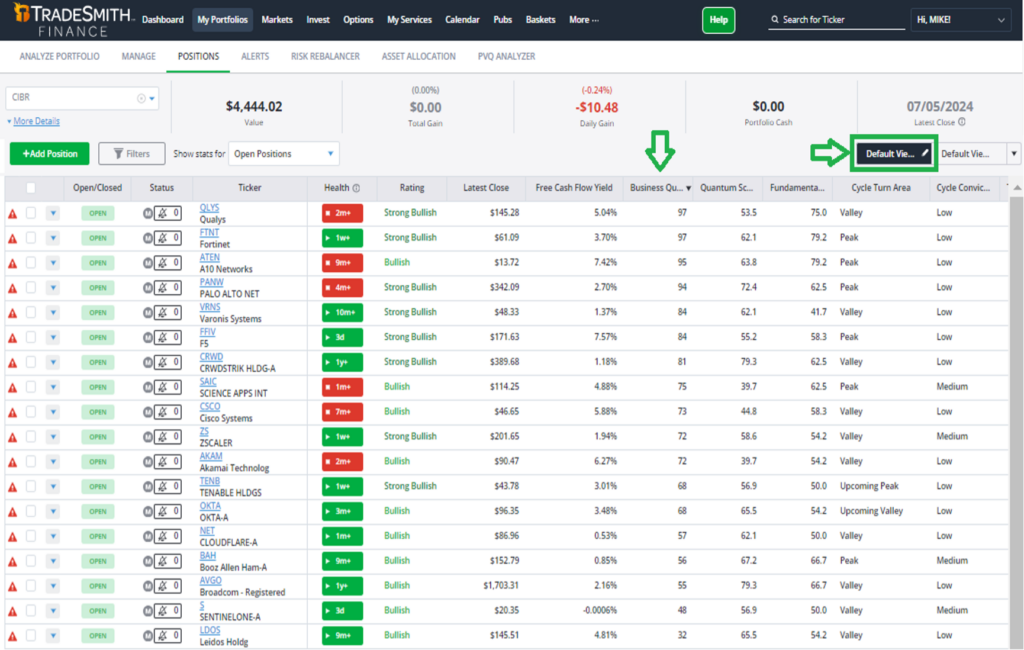Screen dimensions: 1024x650
Task: Expand the QLYS row action arrow
Action: (x=53, y=213)
